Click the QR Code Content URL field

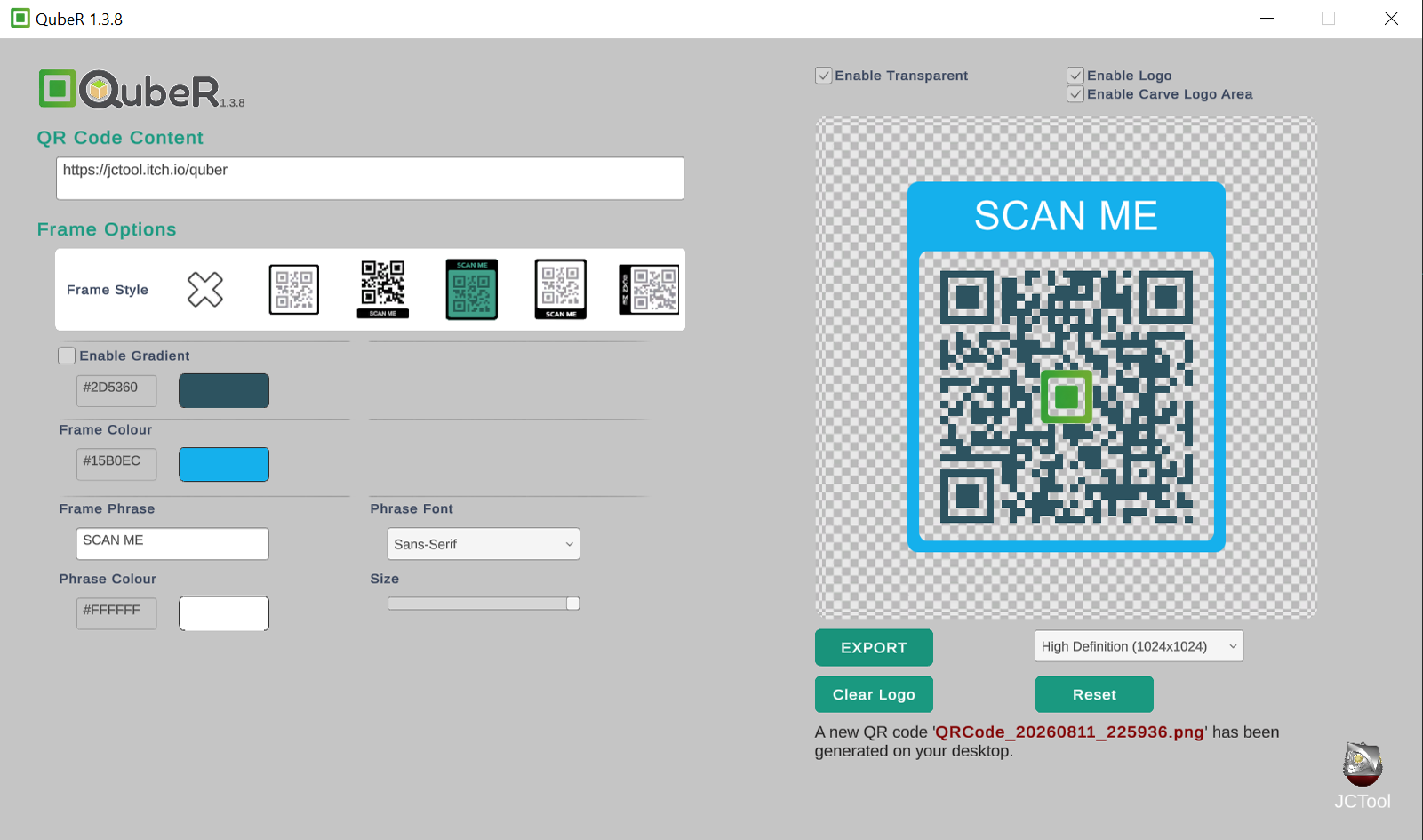coord(370,179)
